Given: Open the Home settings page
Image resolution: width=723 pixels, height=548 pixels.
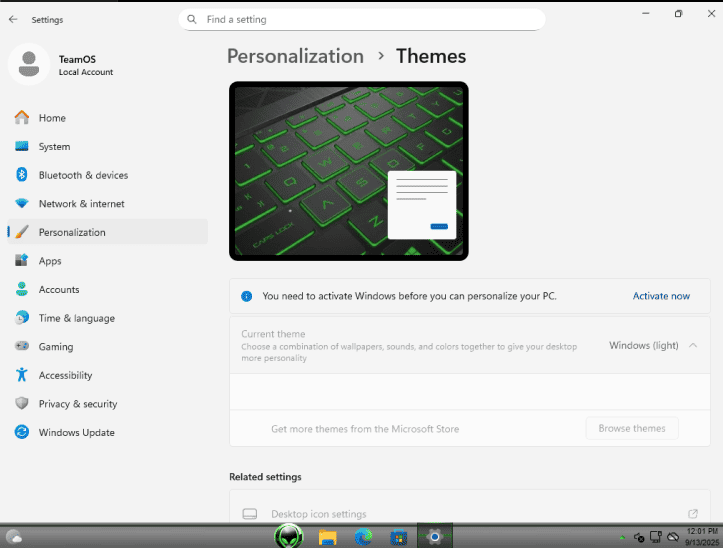Looking at the screenshot, I should click(107, 118).
